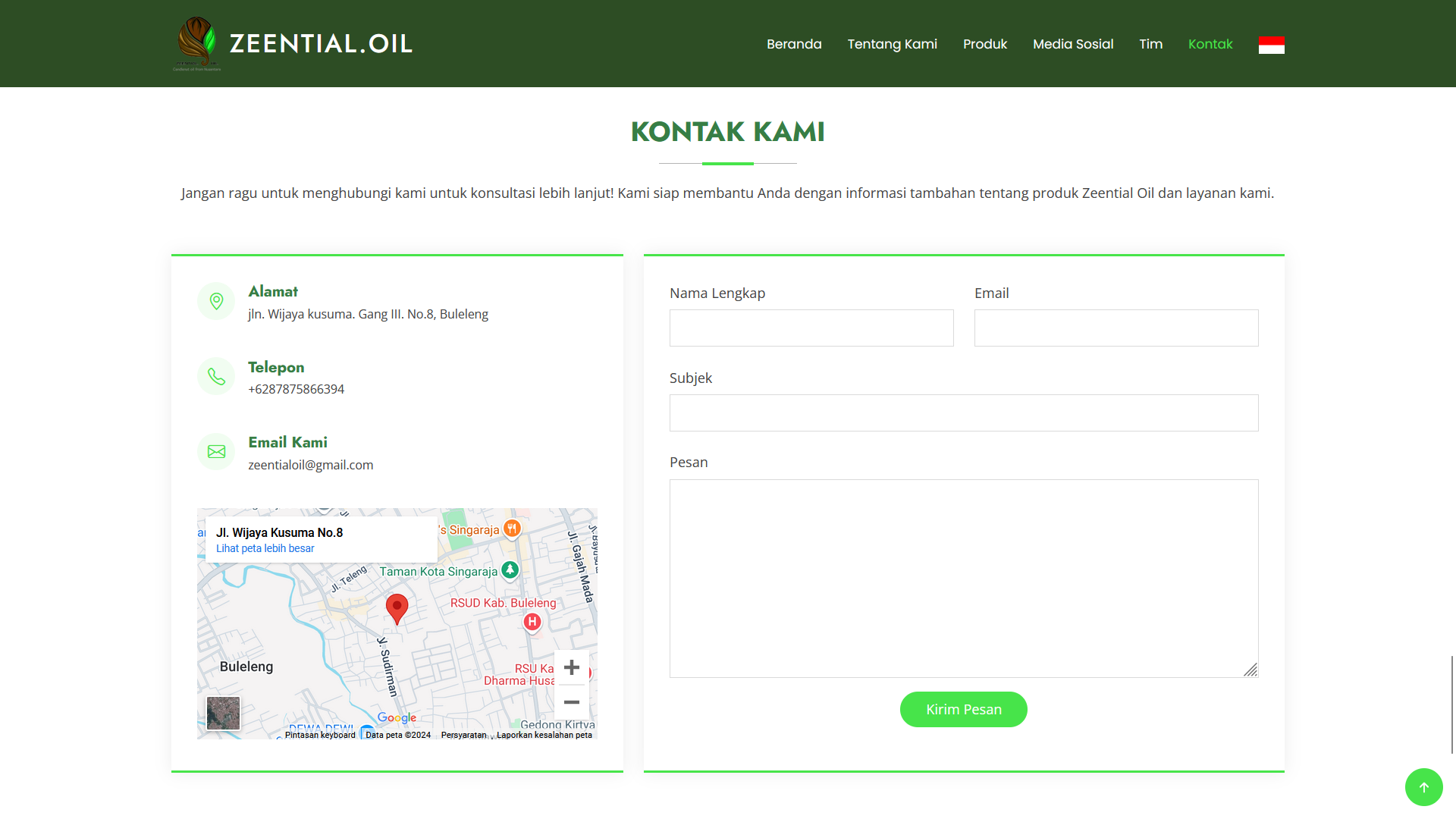Click the green phone icon
Image resolution: width=1456 pixels, height=819 pixels.
216,377
